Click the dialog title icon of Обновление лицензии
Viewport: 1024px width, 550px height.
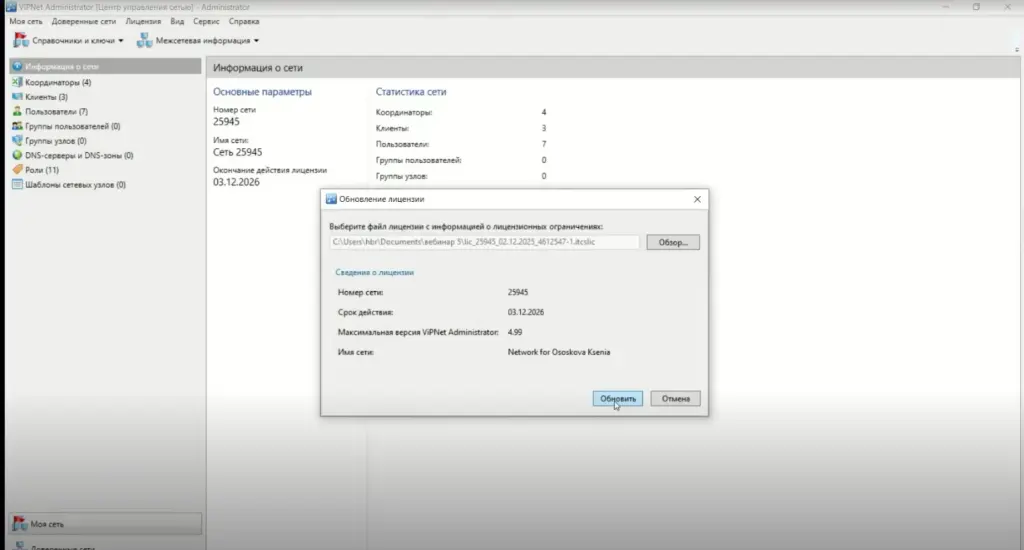(x=331, y=199)
